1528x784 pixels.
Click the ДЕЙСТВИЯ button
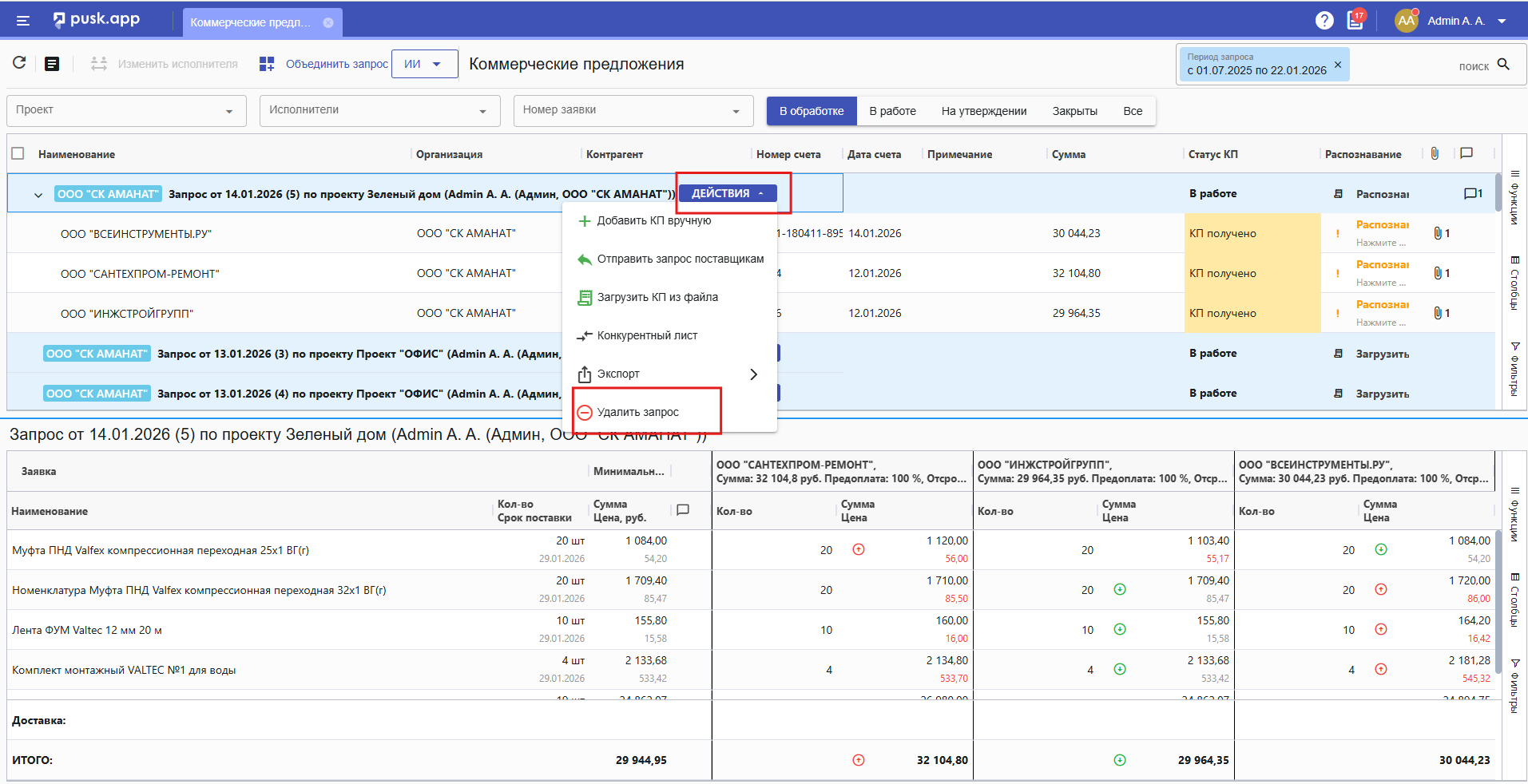[x=727, y=193]
